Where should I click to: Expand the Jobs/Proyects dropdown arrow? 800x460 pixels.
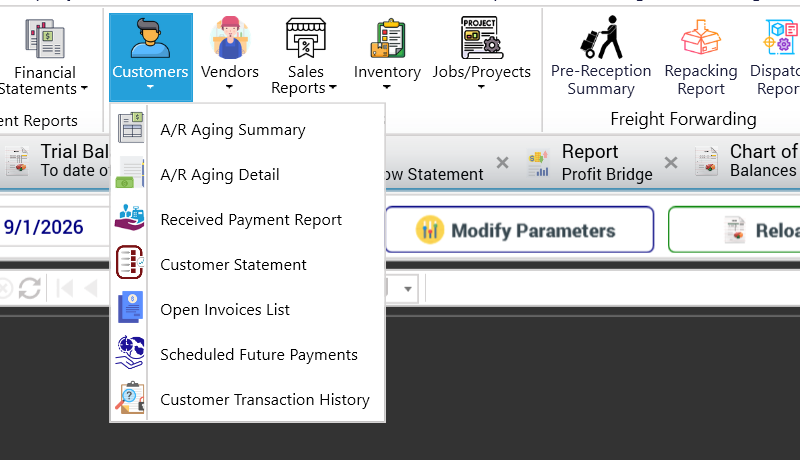click(x=481, y=87)
